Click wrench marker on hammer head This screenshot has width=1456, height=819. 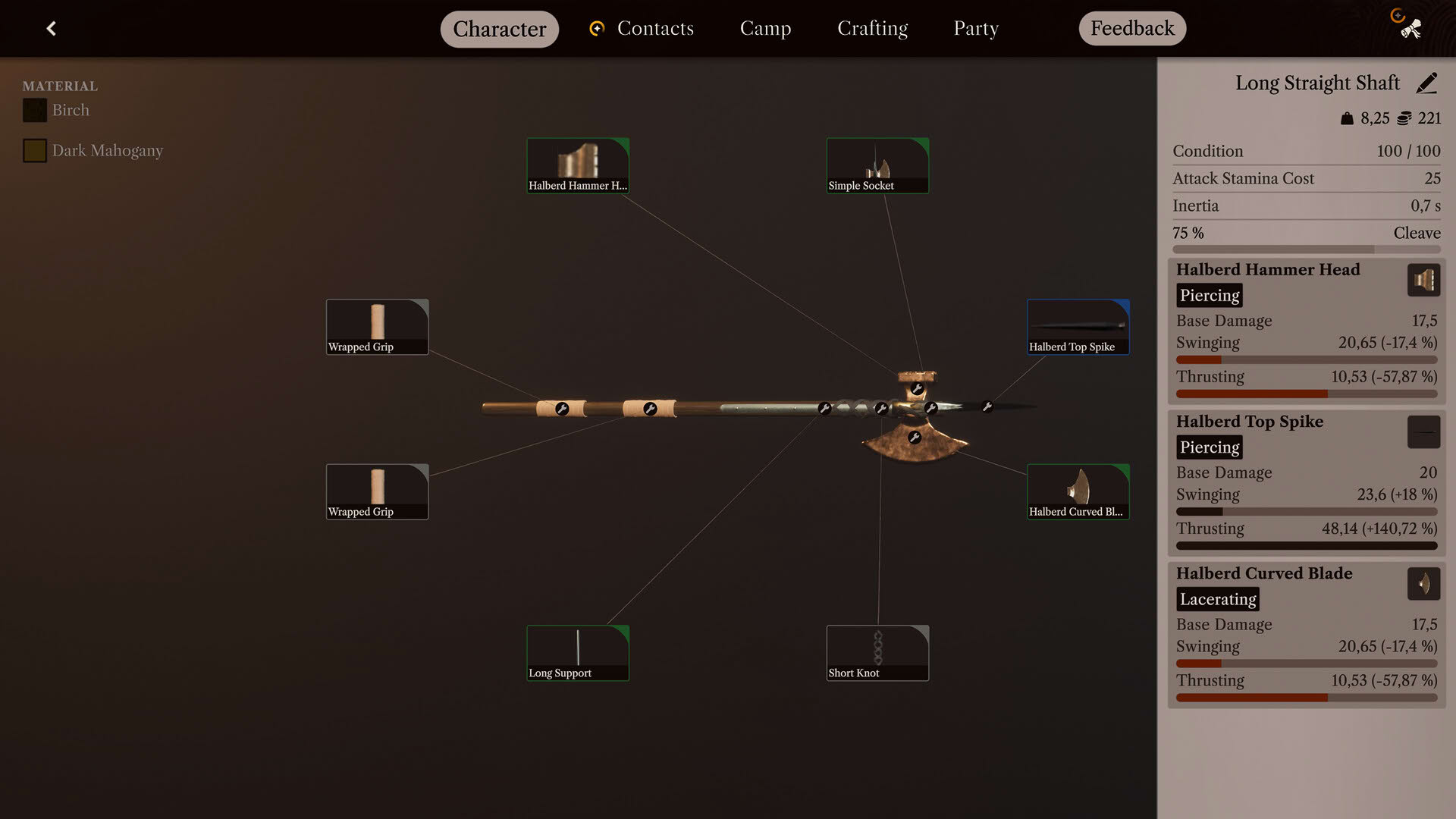click(917, 389)
